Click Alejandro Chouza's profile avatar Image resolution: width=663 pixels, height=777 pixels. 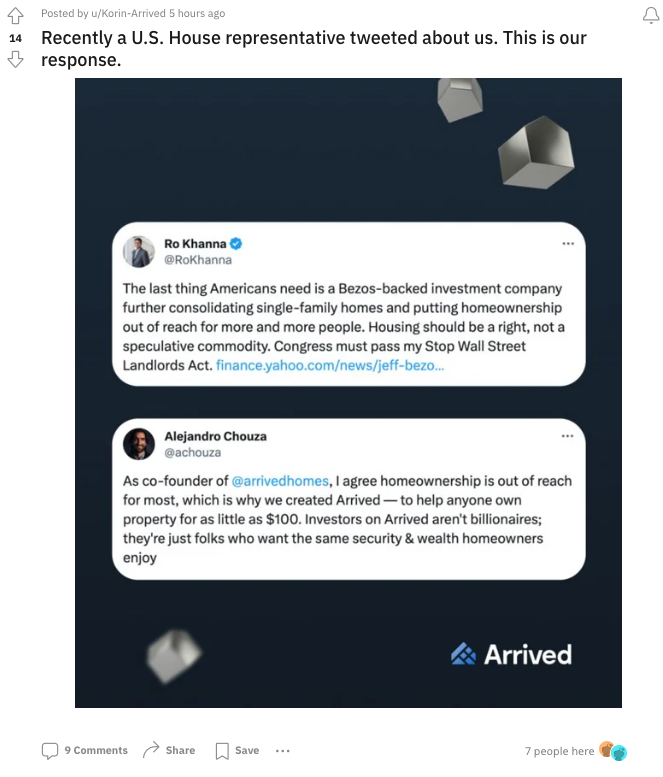(139, 443)
